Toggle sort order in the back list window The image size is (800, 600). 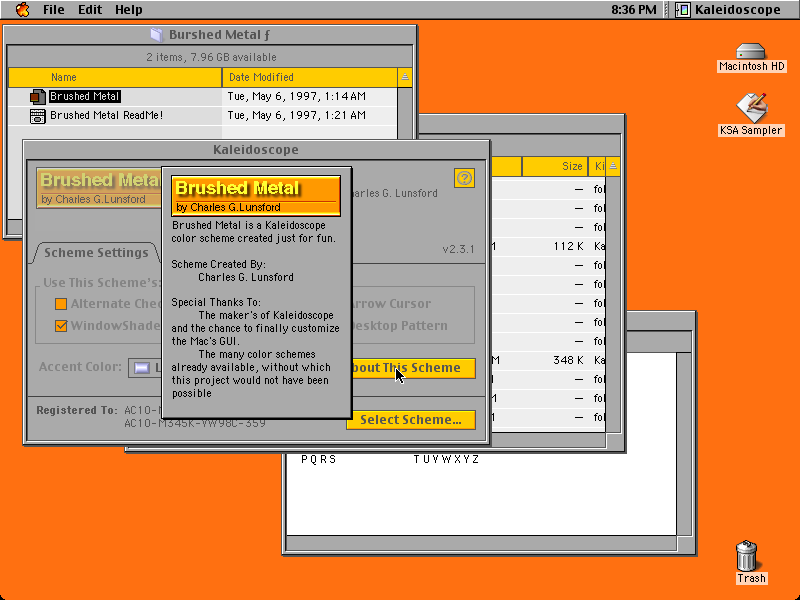(x=613, y=166)
